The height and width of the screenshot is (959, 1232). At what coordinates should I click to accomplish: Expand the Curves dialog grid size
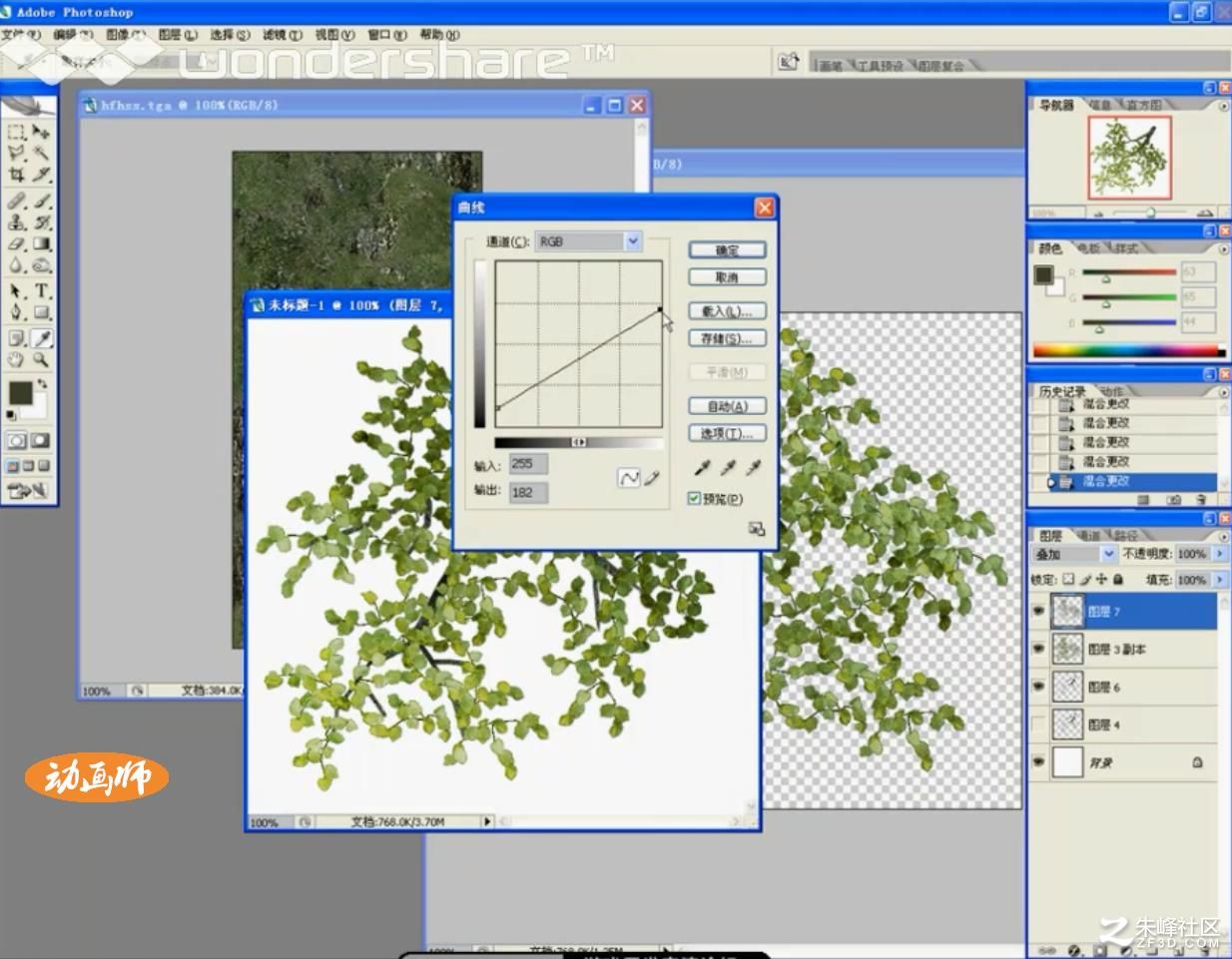point(756,529)
